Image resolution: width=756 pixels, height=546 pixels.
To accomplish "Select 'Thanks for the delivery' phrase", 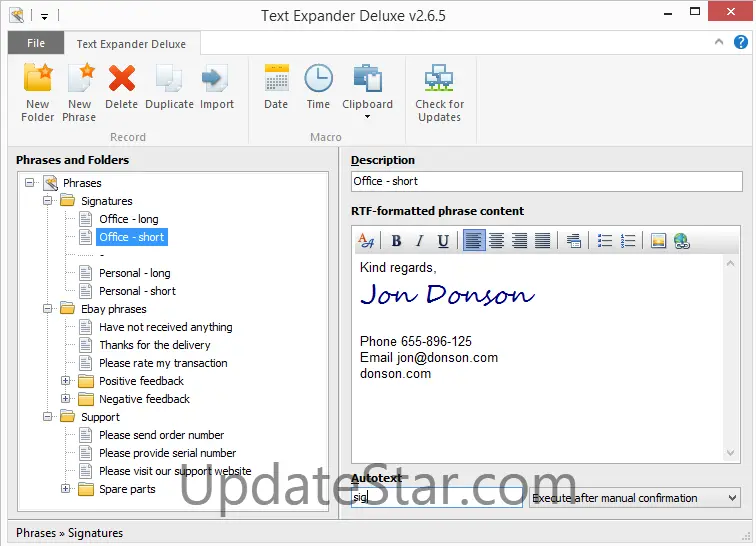I will pos(154,345).
